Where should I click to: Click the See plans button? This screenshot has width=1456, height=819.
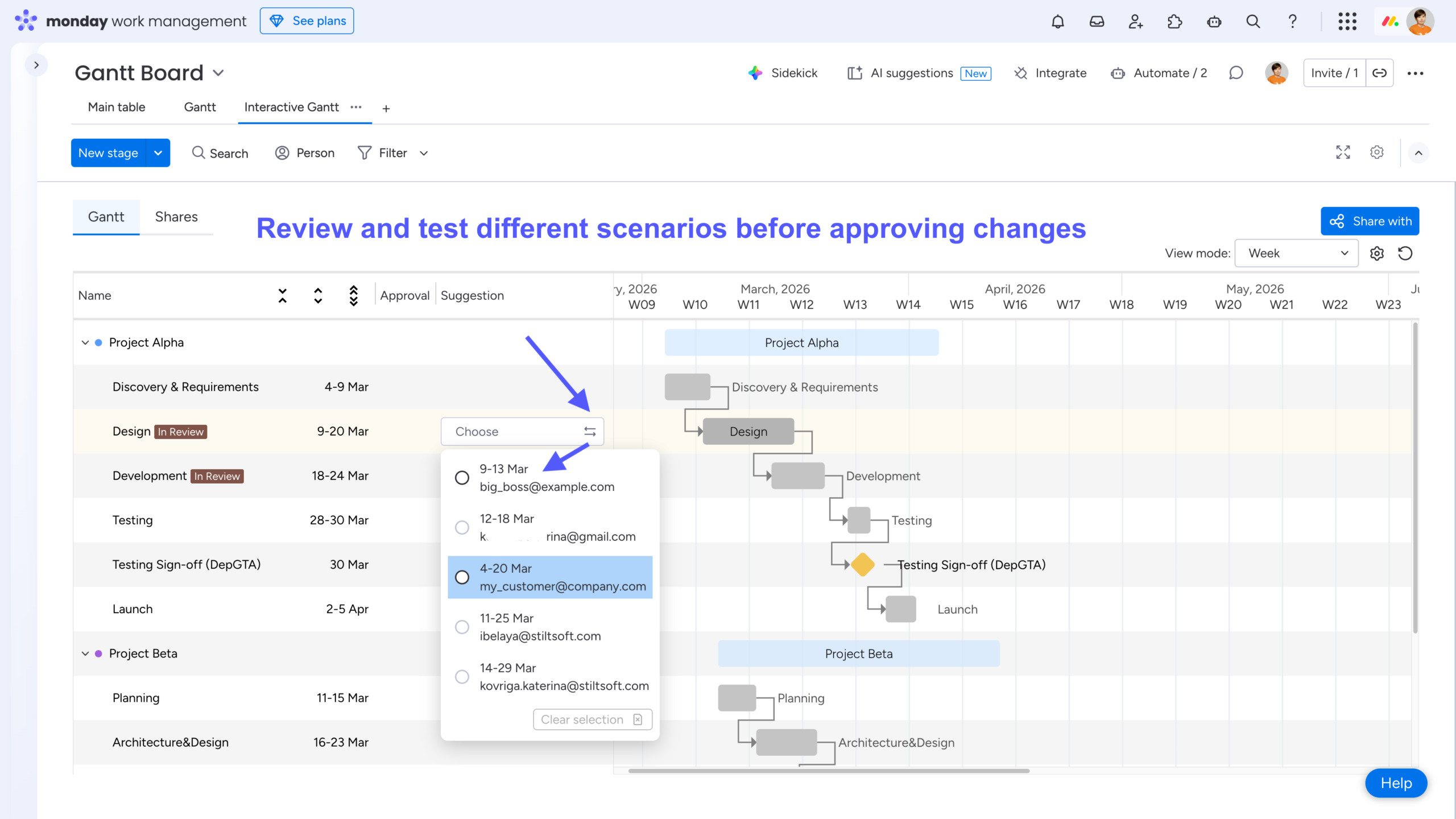tap(307, 20)
